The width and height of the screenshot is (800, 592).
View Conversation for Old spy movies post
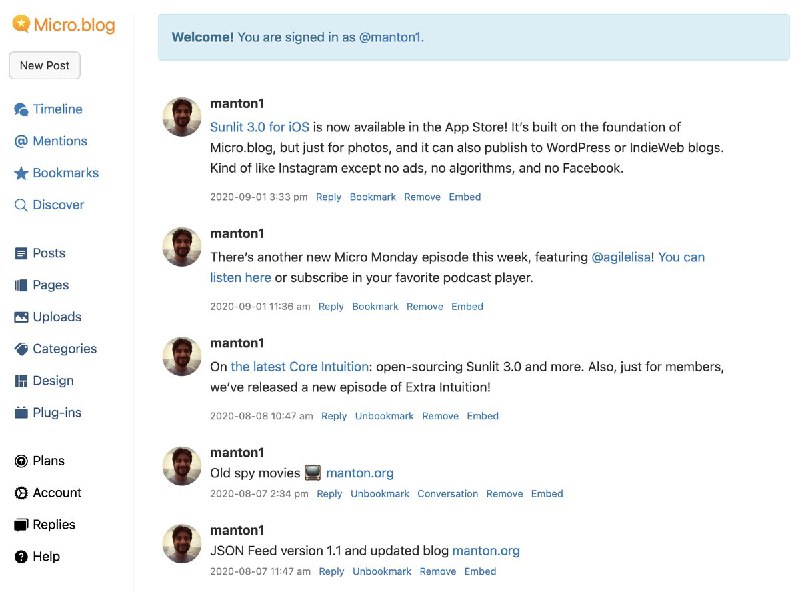tap(447, 494)
